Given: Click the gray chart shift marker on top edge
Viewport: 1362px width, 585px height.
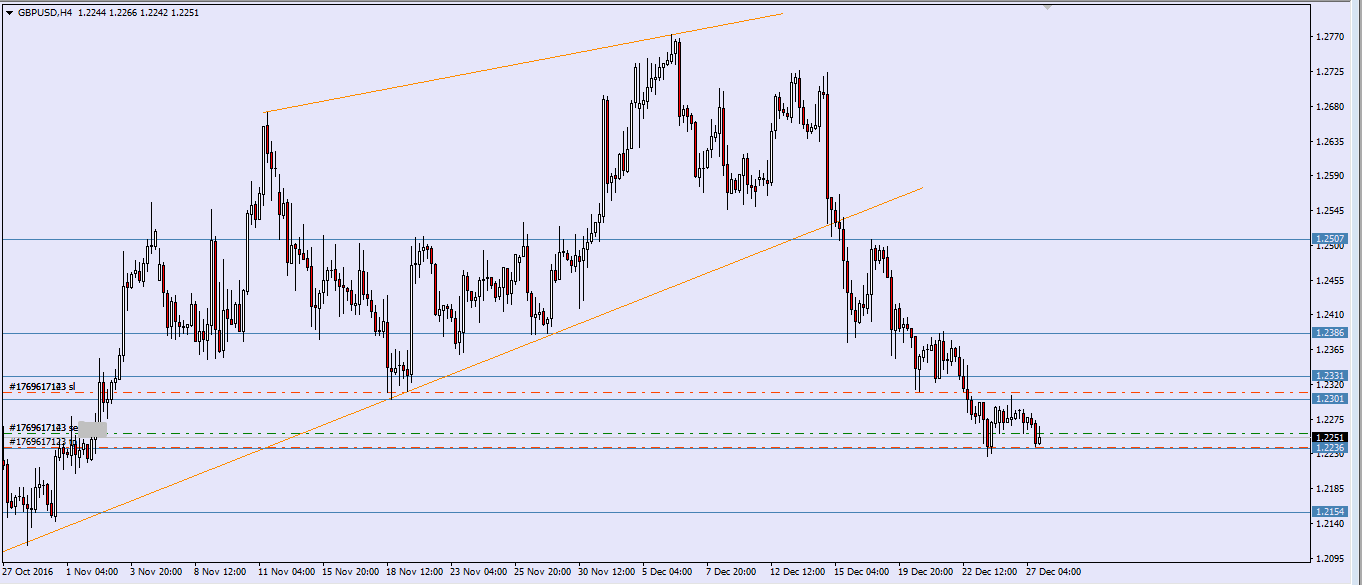Looking at the screenshot, I should (x=1046, y=7).
